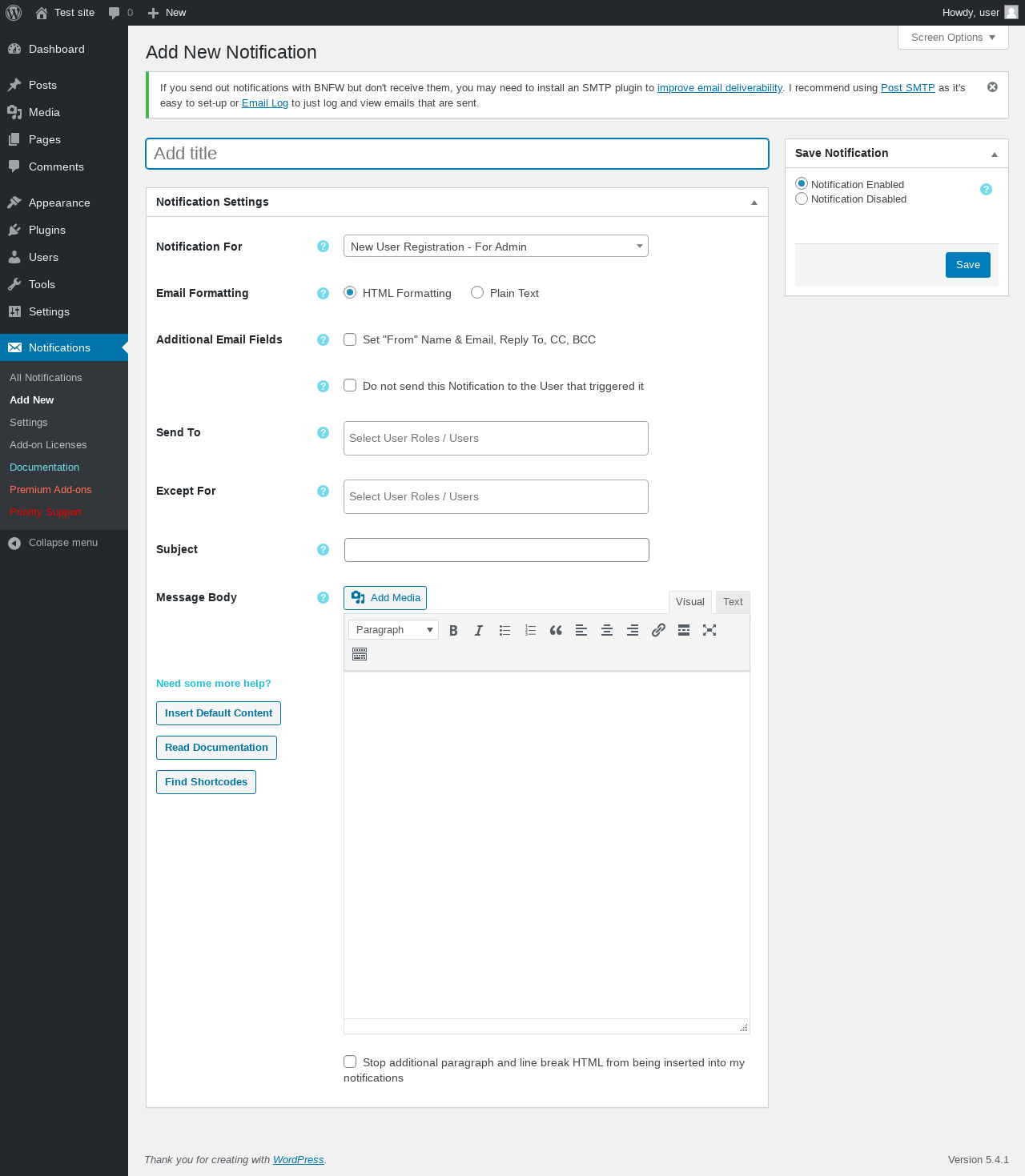Click Read Documentation button

216,748
